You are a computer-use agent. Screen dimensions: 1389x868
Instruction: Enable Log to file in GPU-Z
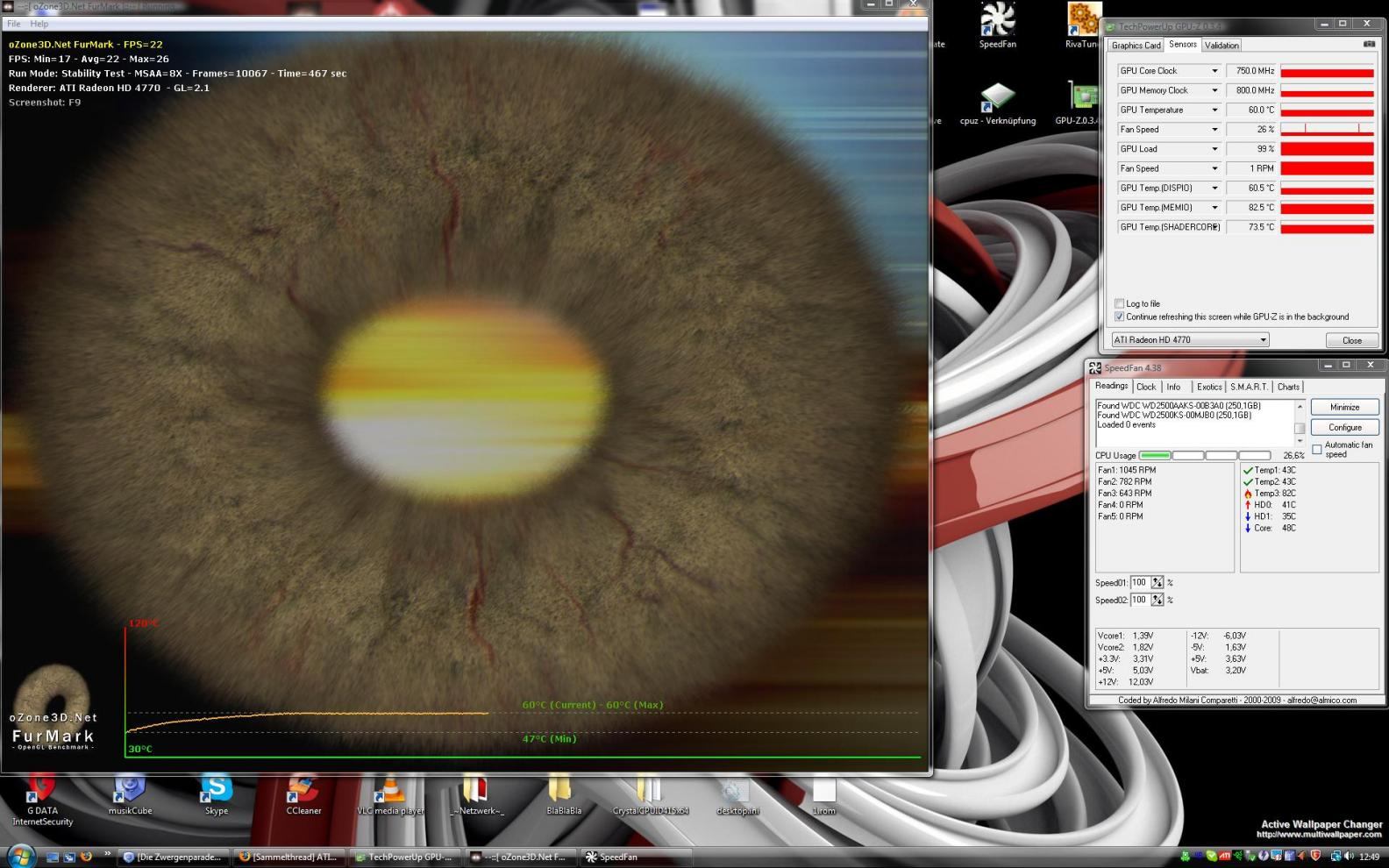(1119, 303)
